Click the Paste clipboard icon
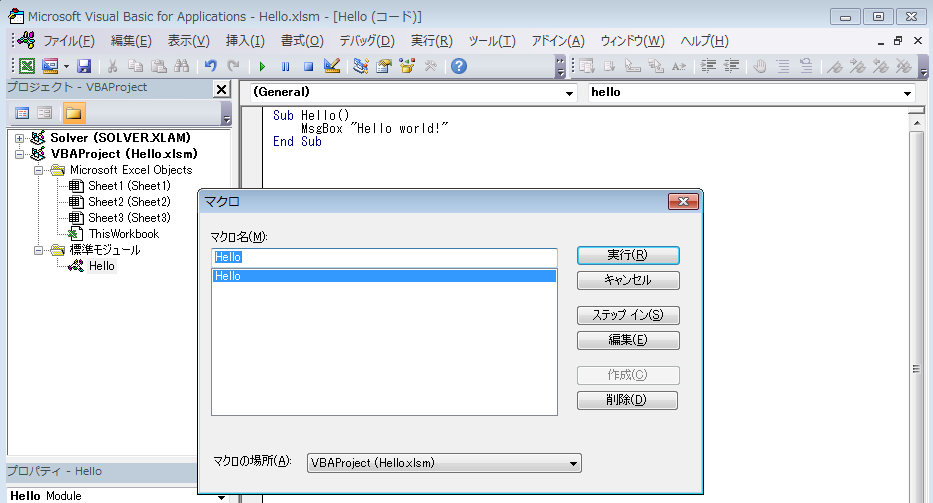Screen dimensions: 933x503 pos(158,66)
